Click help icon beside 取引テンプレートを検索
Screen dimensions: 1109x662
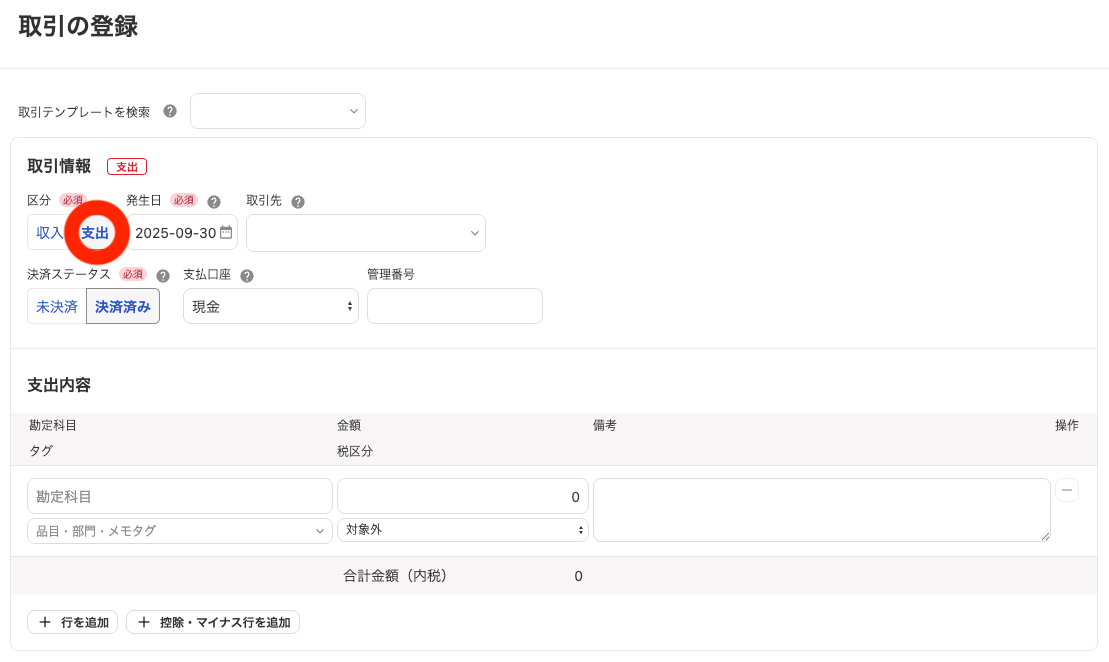(170, 111)
